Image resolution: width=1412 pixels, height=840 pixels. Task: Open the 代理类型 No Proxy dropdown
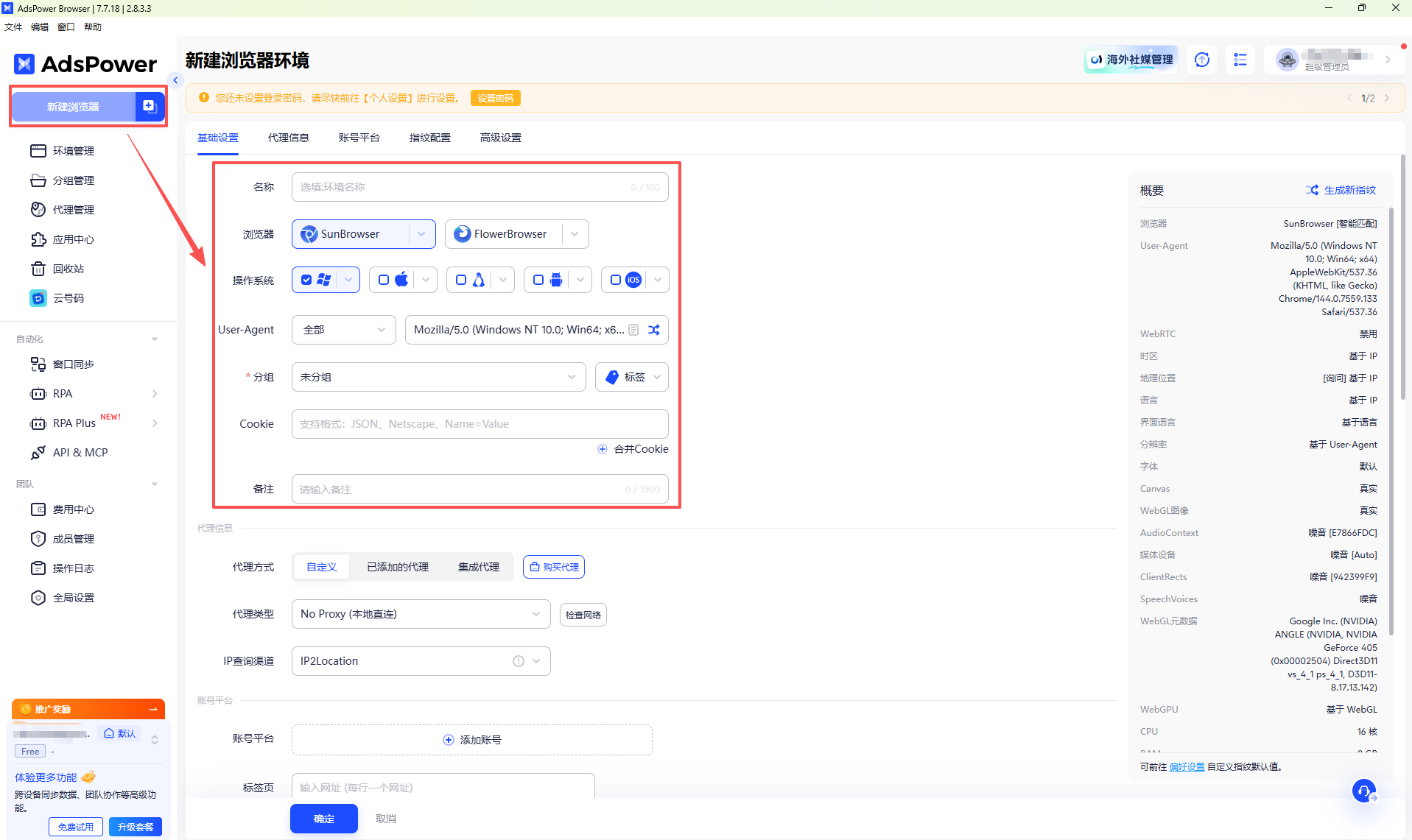click(421, 614)
